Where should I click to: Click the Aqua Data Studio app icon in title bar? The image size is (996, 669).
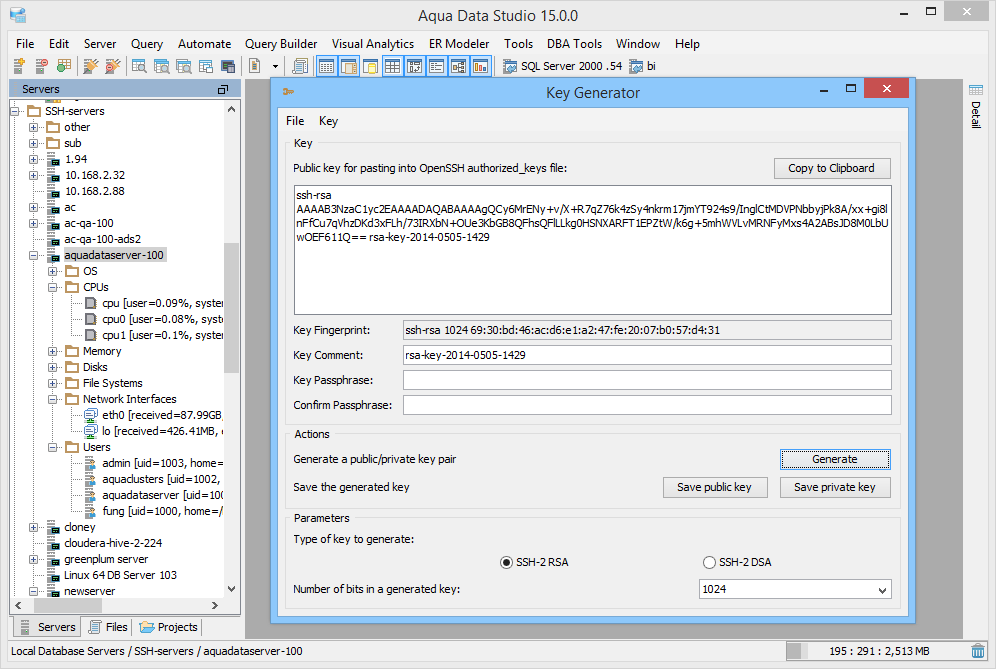(x=18, y=15)
